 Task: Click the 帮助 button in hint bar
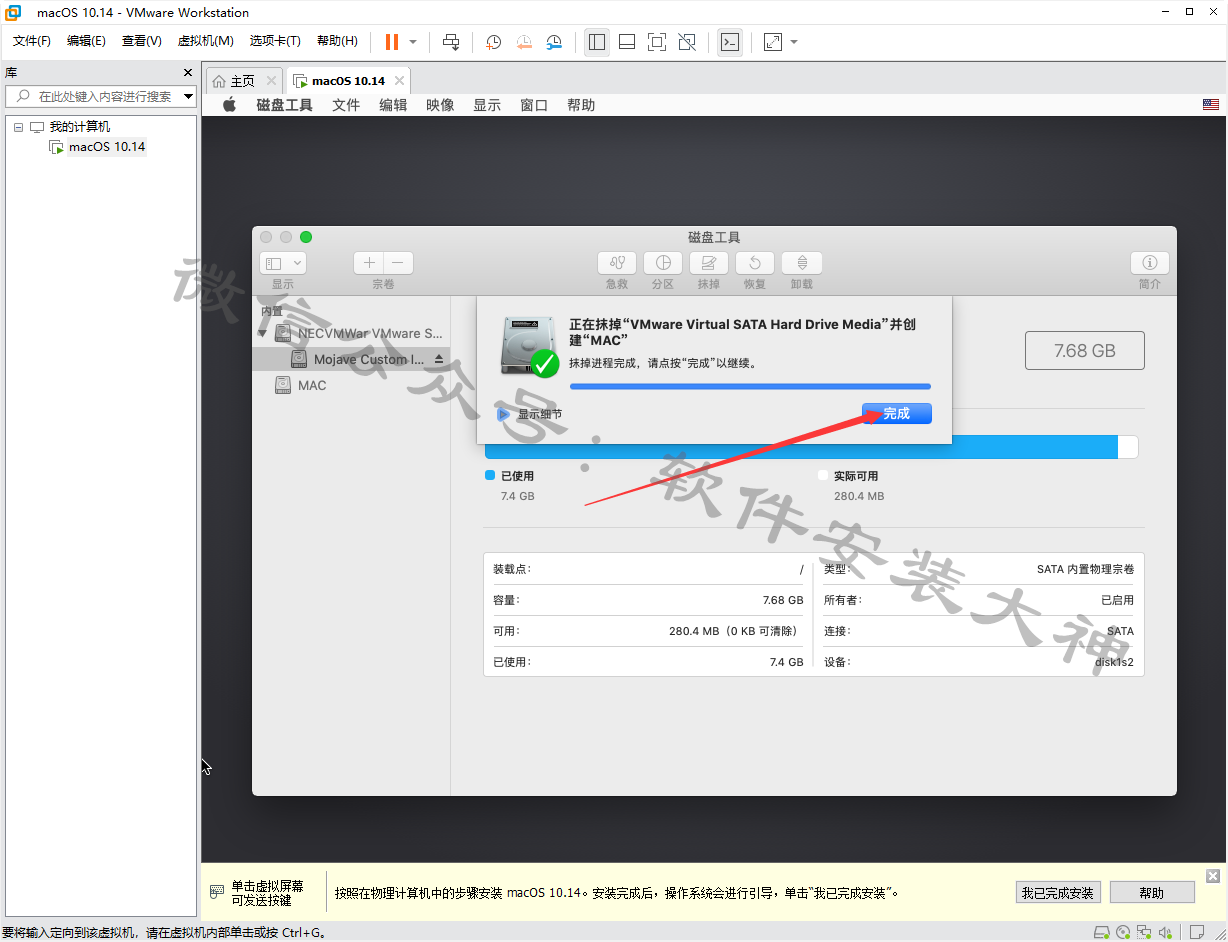pos(1152,893)
